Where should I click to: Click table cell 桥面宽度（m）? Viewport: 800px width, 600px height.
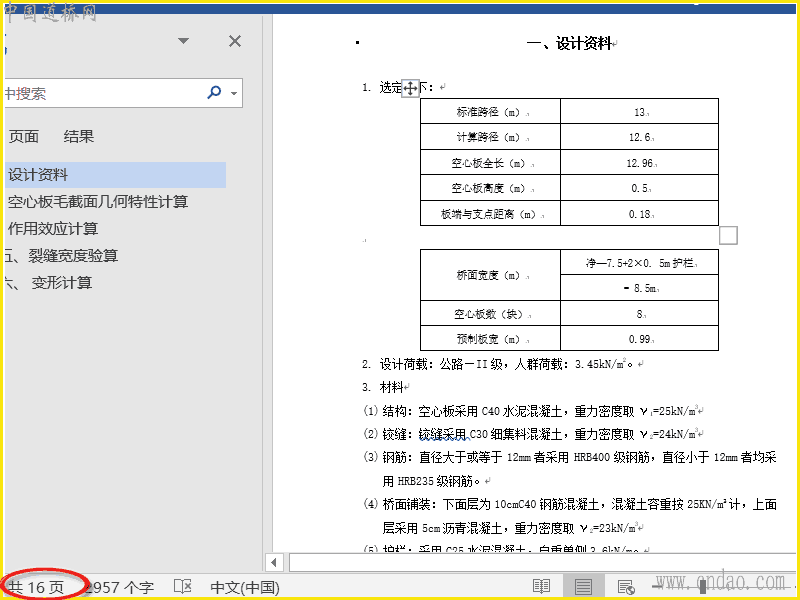point(490,275)
